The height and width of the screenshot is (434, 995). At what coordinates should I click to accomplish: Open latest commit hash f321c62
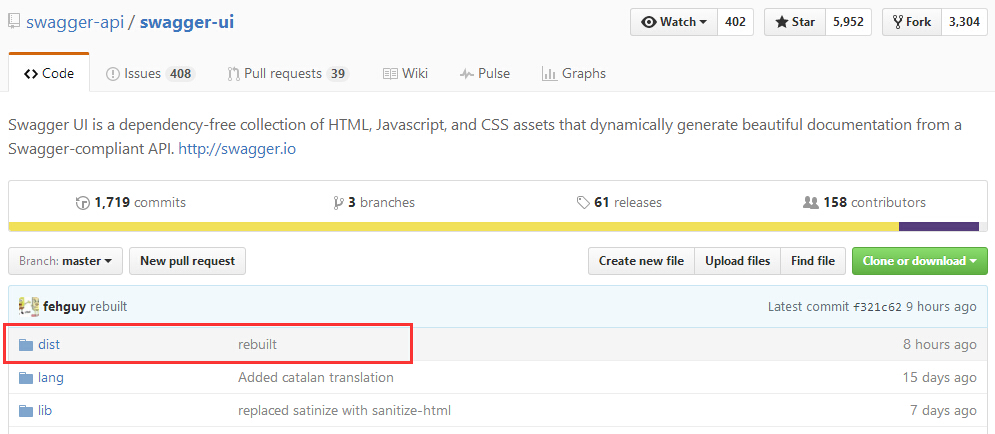click(877, 307)
